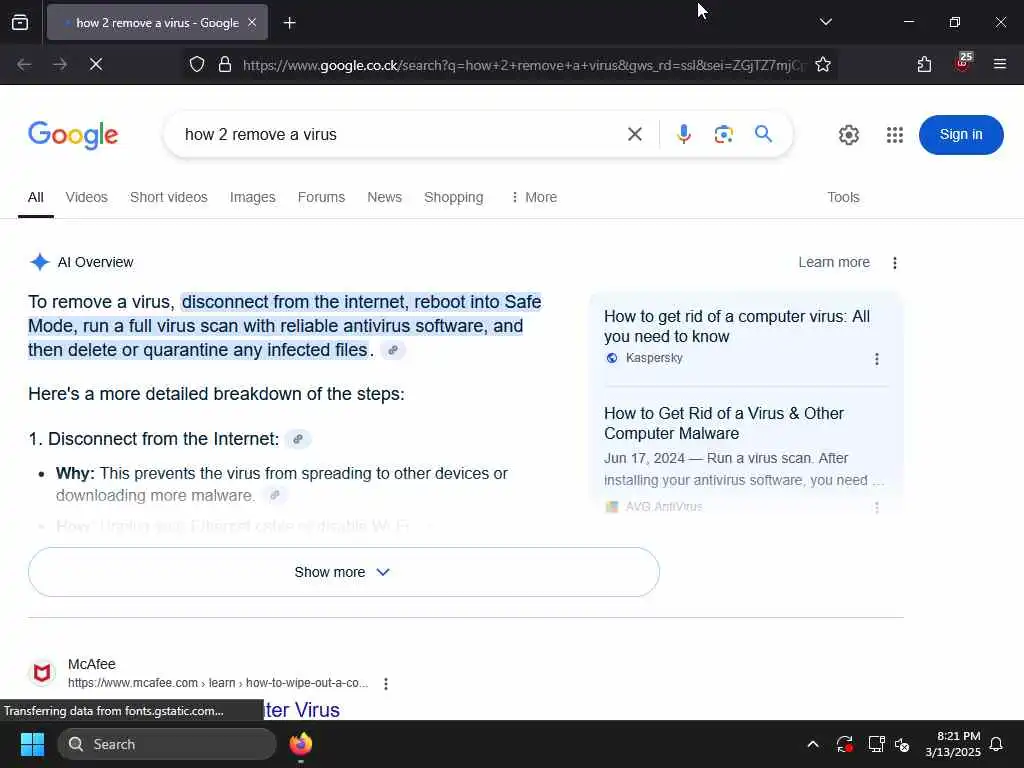Select the All results tab
Screen dimensions: 1024x768
pyautogui.click(x=36, y=197)
